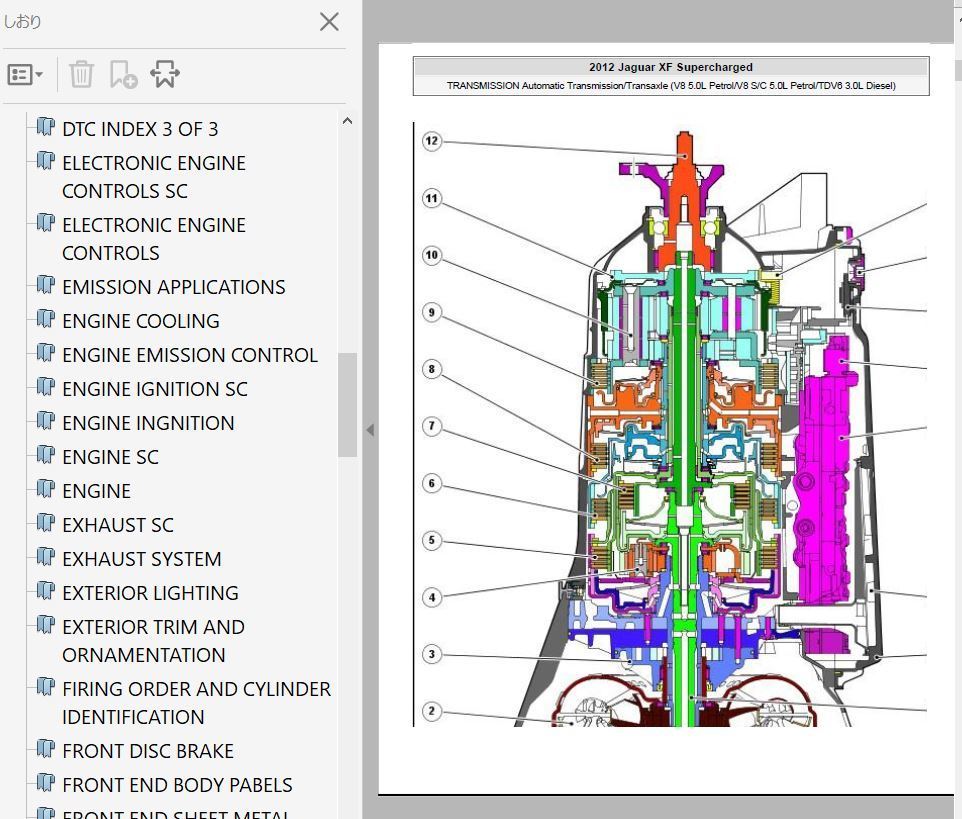
Task: Click the bookmark icon beside EXTERIOR LIGHTING
Action: (45, 591)
